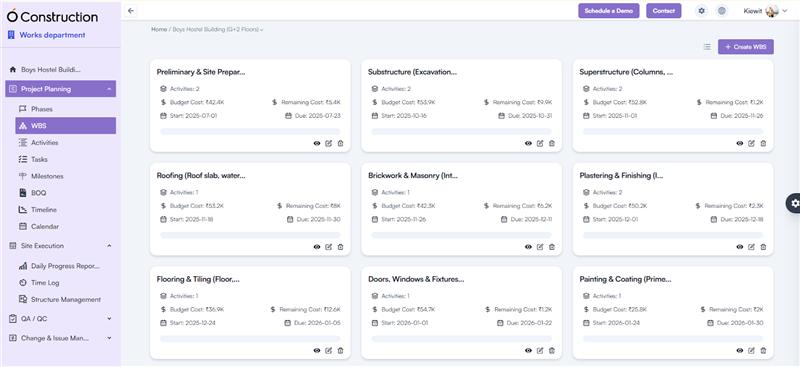
Task: View the Doors, Windows & Fixtures card
Action: point(528,351)
